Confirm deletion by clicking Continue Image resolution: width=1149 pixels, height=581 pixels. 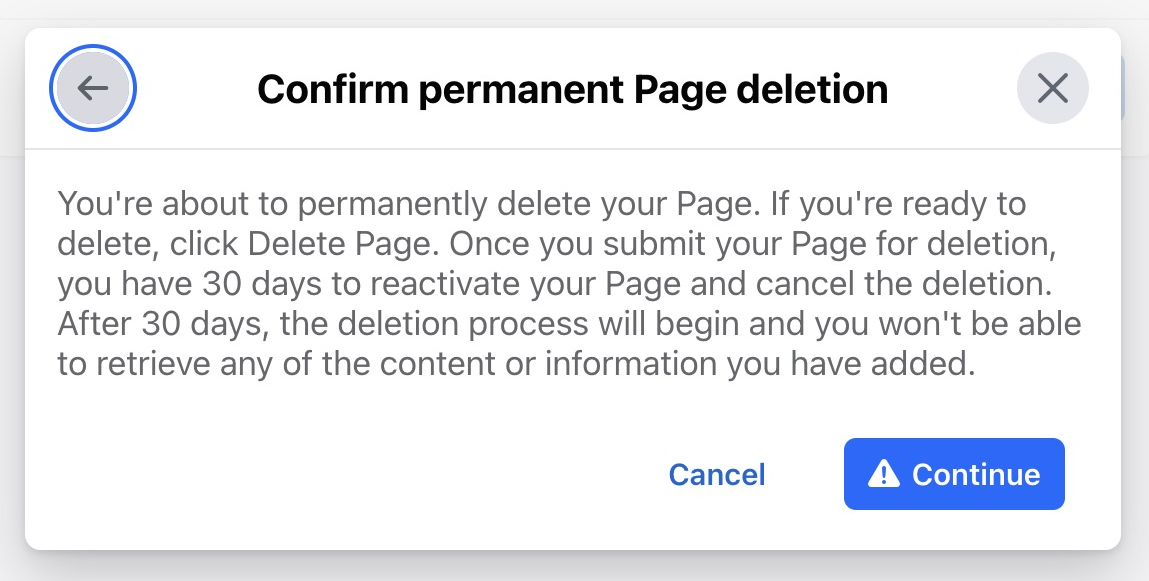pyautogui.click(x=954, y=474)
